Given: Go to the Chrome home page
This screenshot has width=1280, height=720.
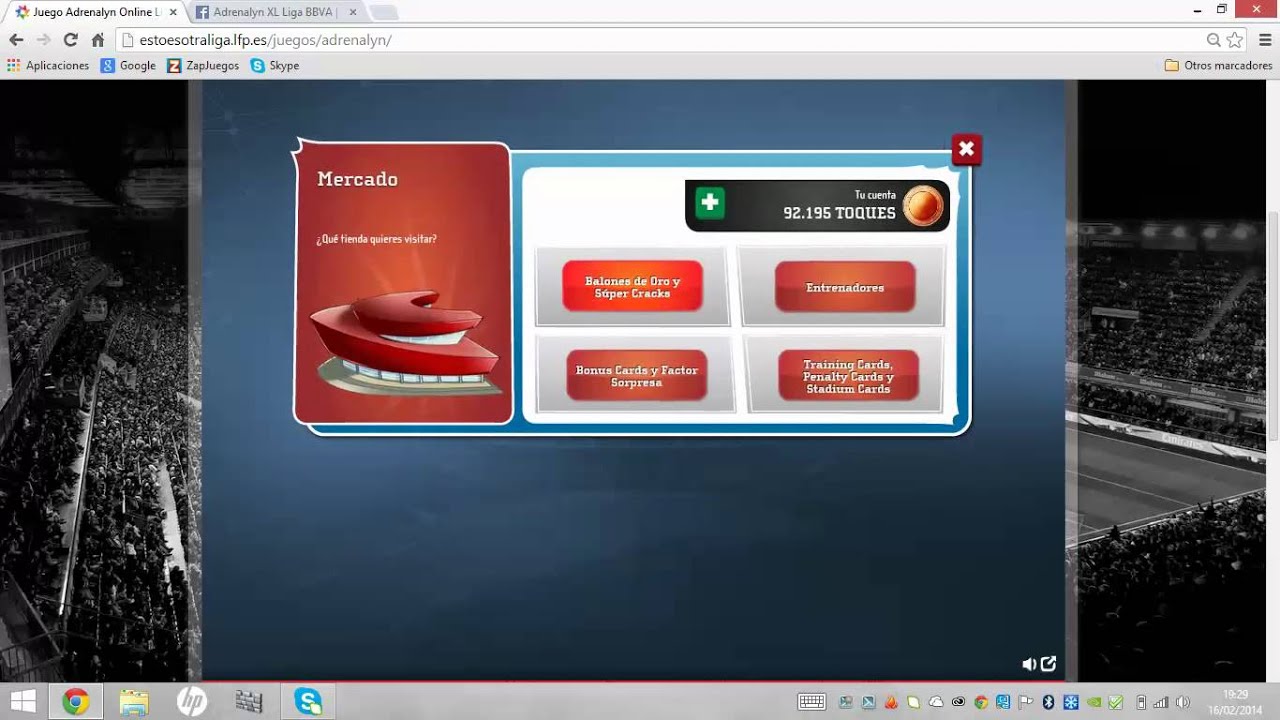Looking at the screenshot, I should [97, 40].
